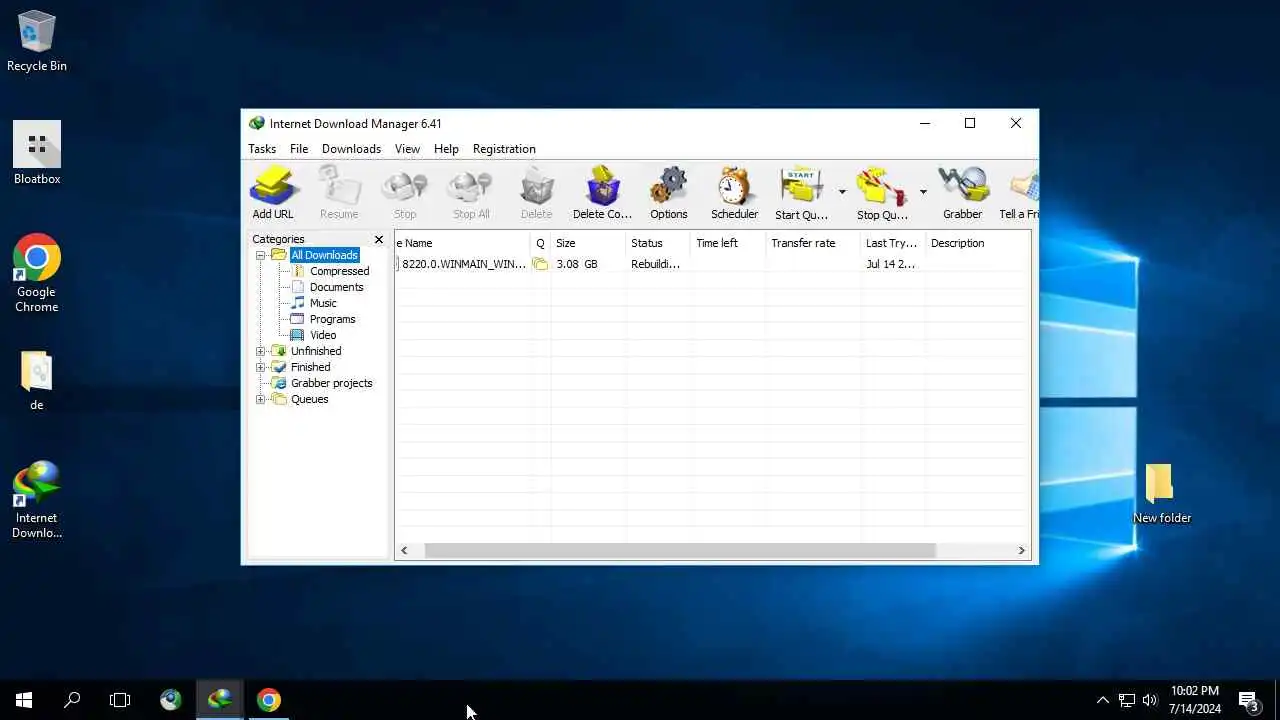Select the Compressed category
1280x720 pixels.
[339, 271]
